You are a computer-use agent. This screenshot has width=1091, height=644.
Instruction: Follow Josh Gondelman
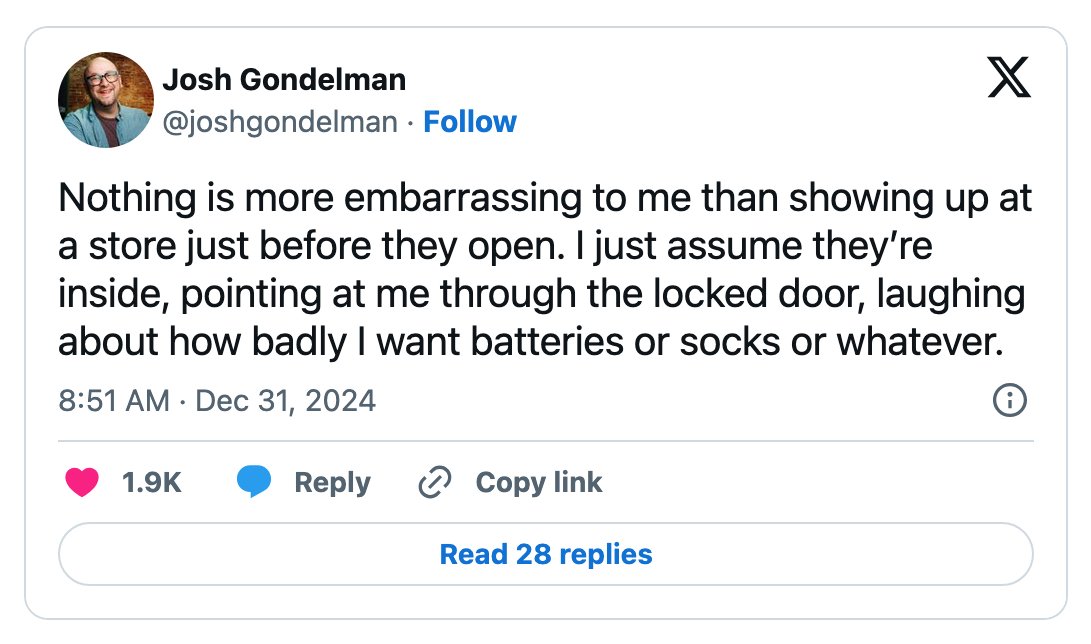point(470,122)
